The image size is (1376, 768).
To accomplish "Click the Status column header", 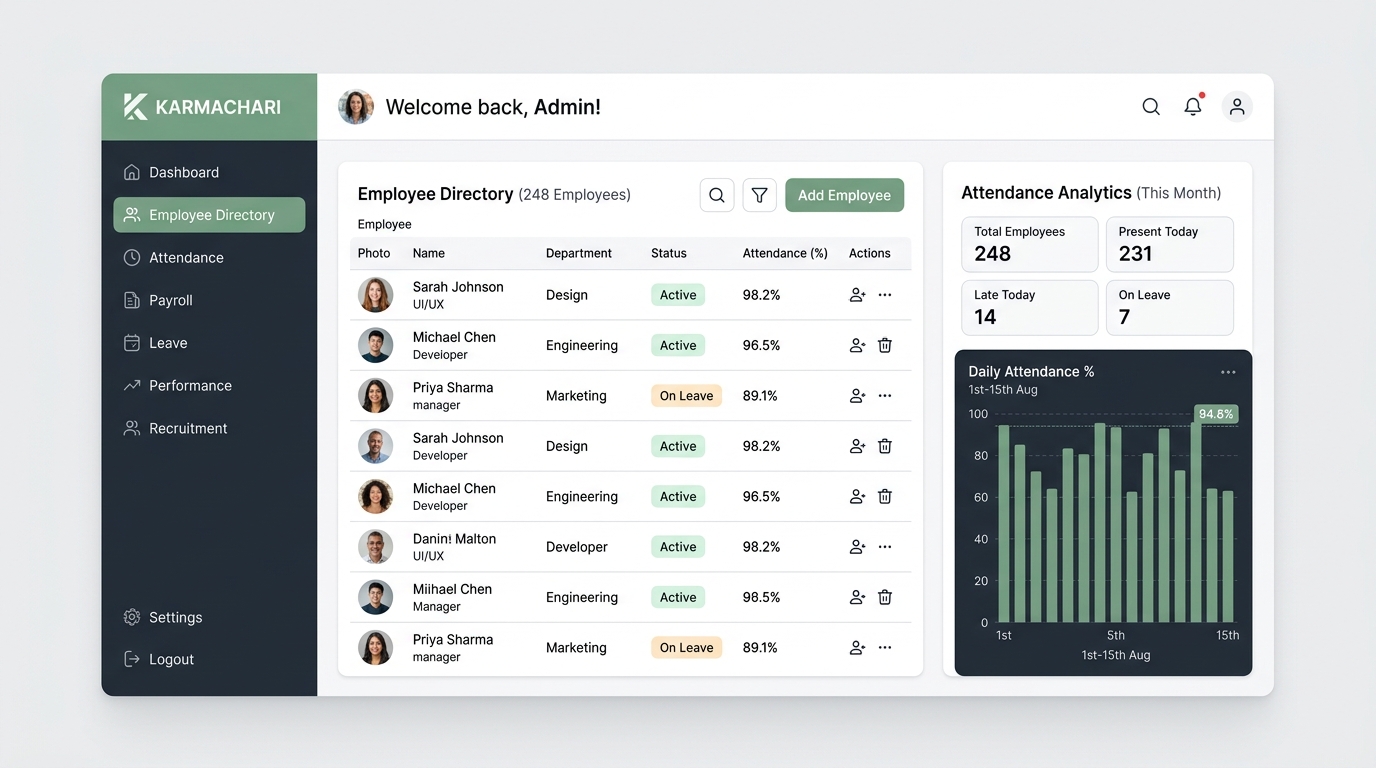I will point(669,253).
